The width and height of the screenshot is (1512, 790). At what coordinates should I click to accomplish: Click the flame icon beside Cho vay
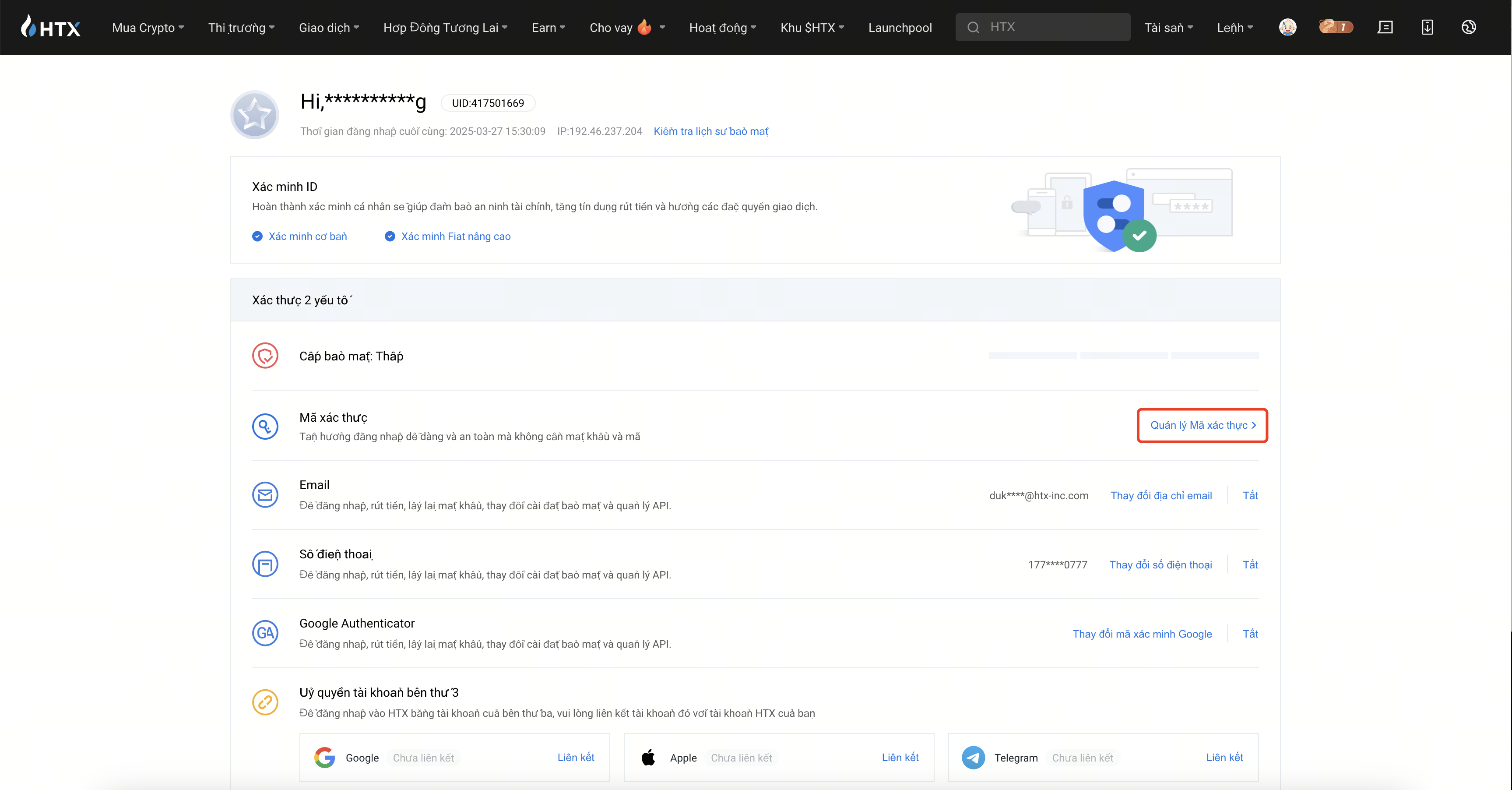[x=644, y=26]
